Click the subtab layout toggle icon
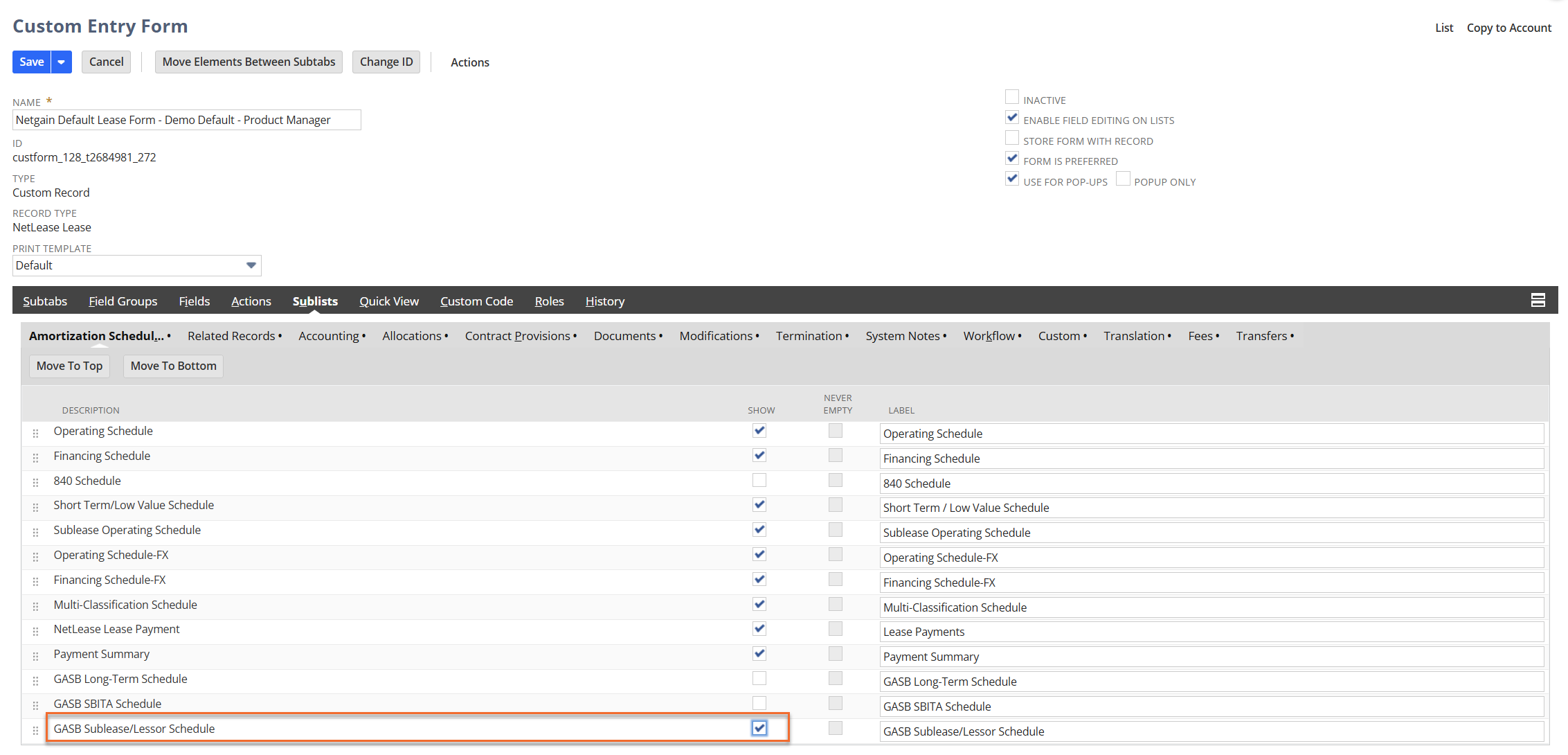The image size is (1568, 755). pos(1538,300)
